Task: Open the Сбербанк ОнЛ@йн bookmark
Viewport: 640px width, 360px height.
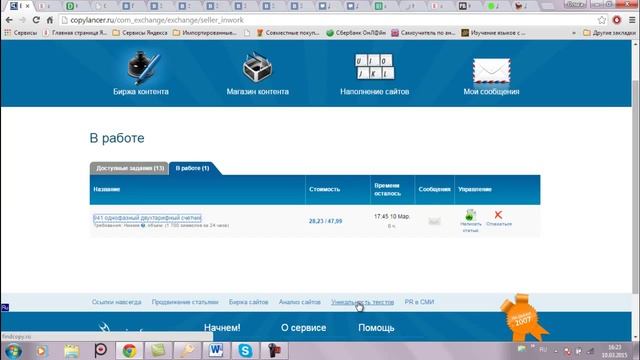Action: 356,33
